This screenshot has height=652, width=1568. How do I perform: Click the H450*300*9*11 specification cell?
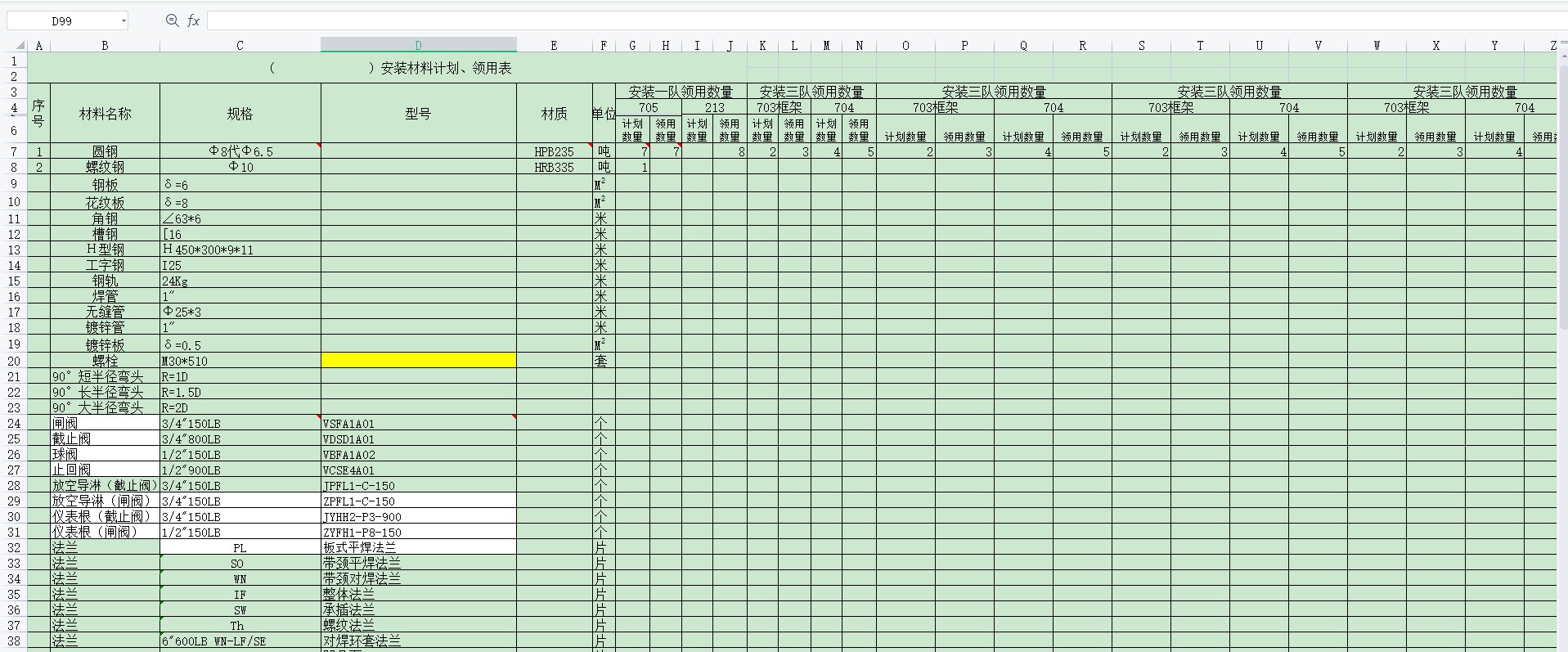240,250
